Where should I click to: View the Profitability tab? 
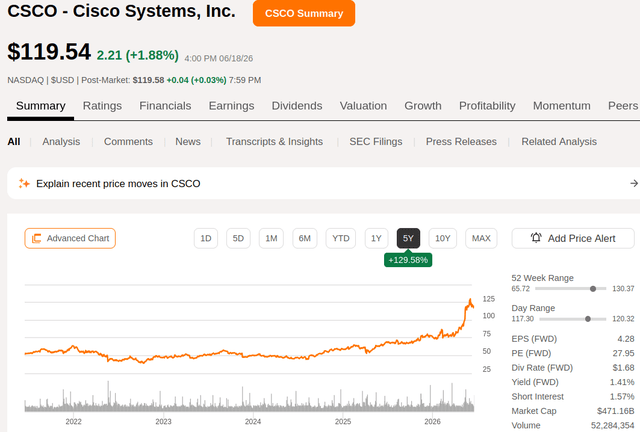(x=487, y=106)
